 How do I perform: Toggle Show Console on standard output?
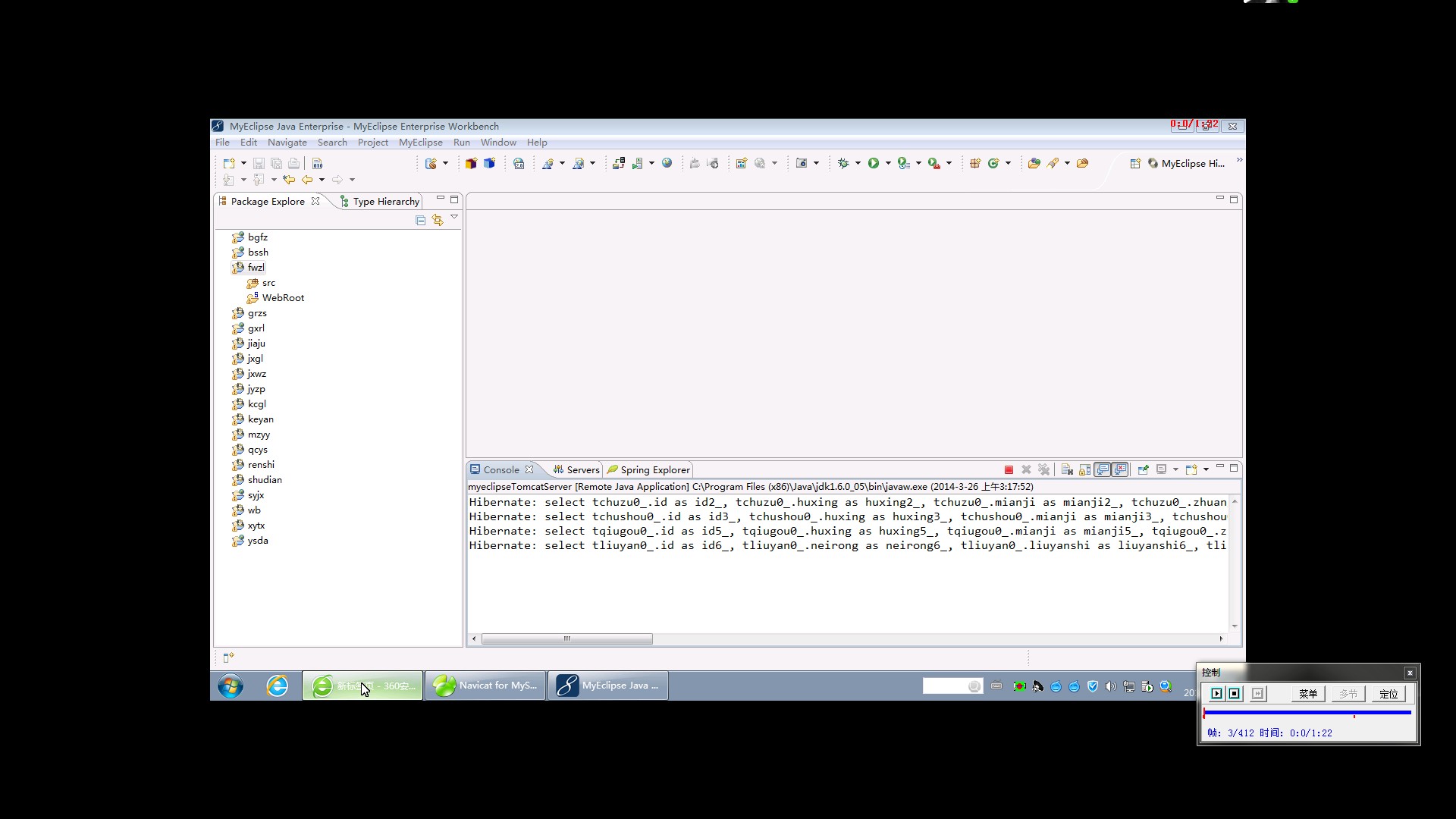(x=1103, y=470)
